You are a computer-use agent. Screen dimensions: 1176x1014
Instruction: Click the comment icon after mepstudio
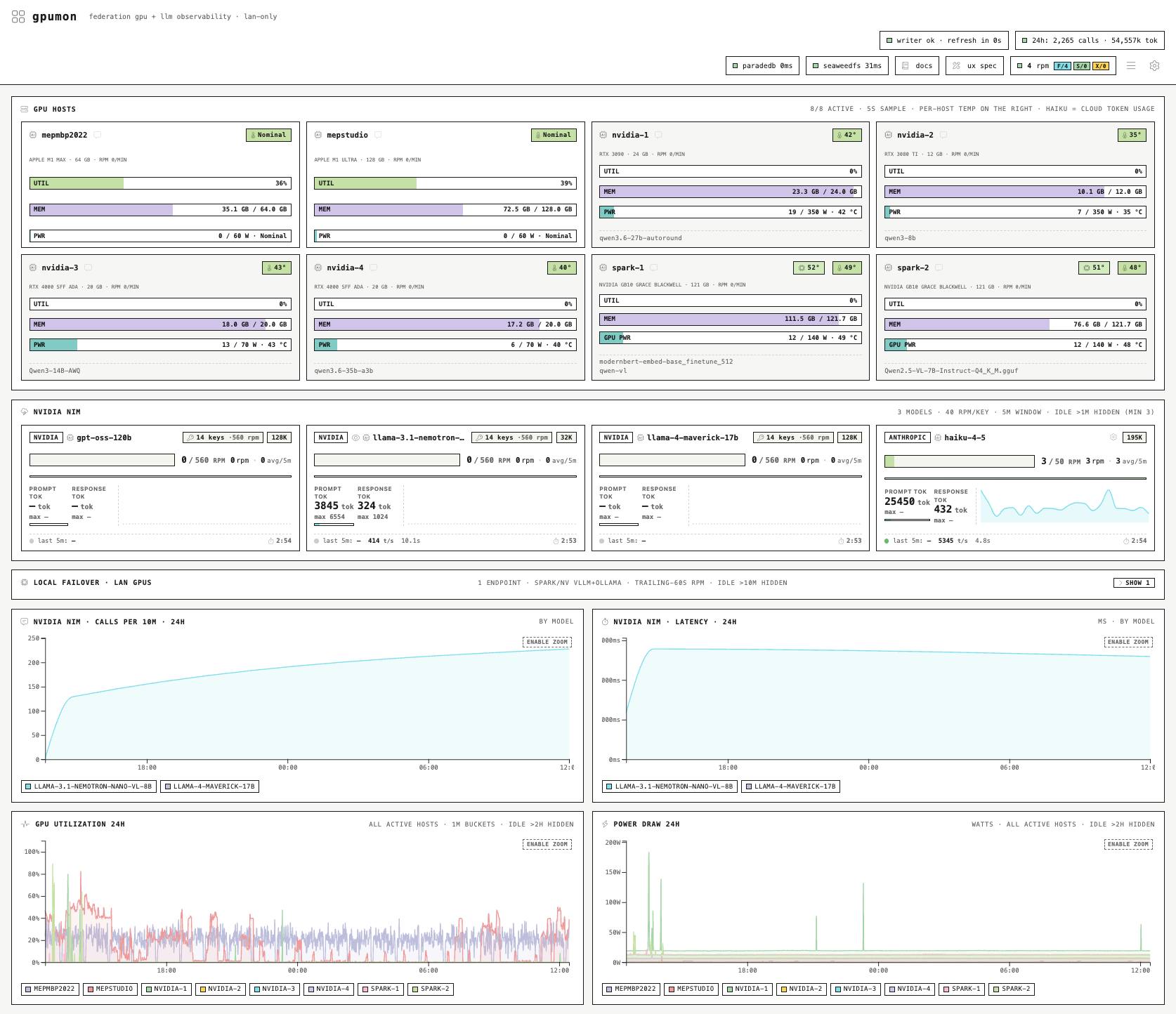378,135
